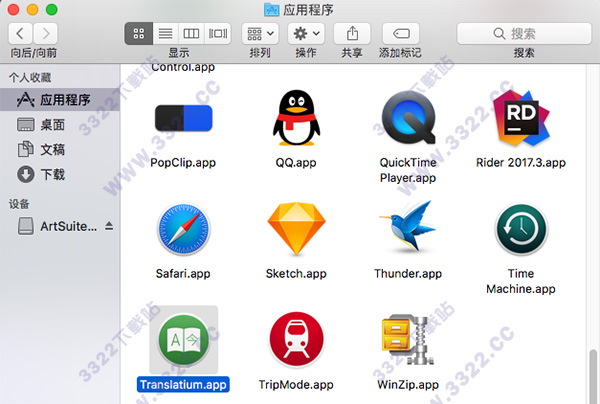
Task: Open the gear action (操作) menu
Action: pos(306,34)
